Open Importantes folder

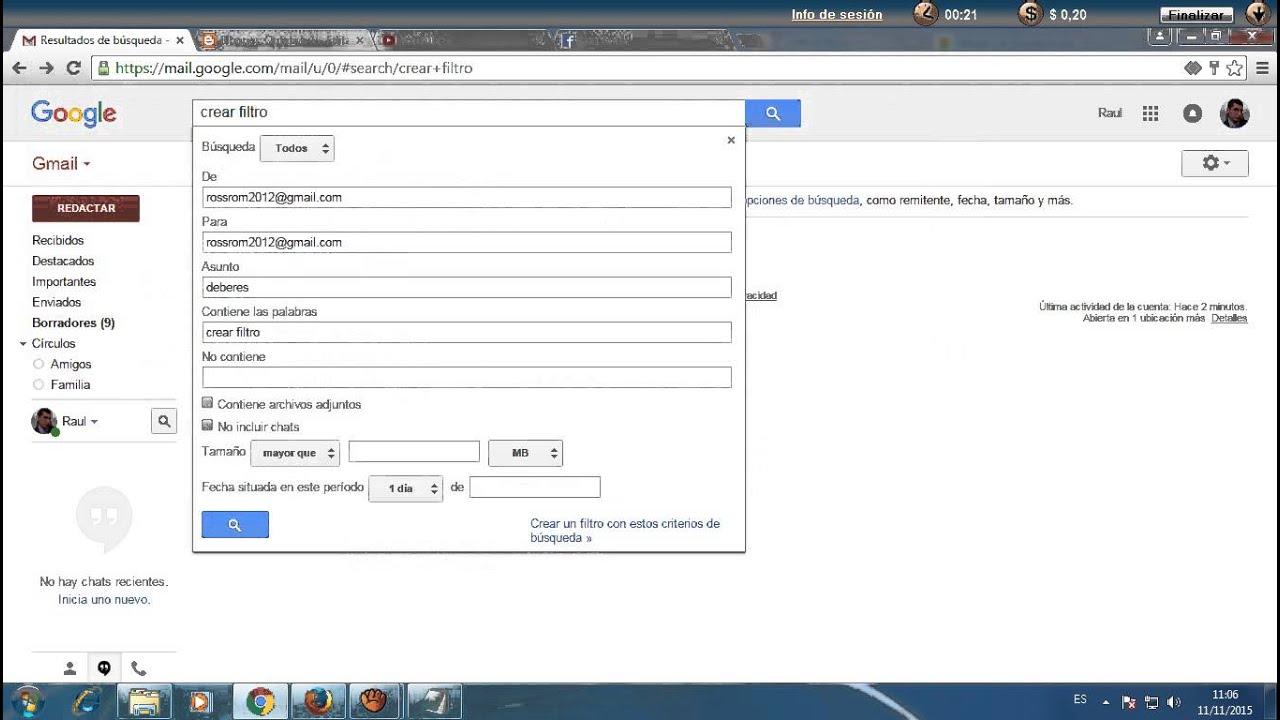click(x=64, y=282)
